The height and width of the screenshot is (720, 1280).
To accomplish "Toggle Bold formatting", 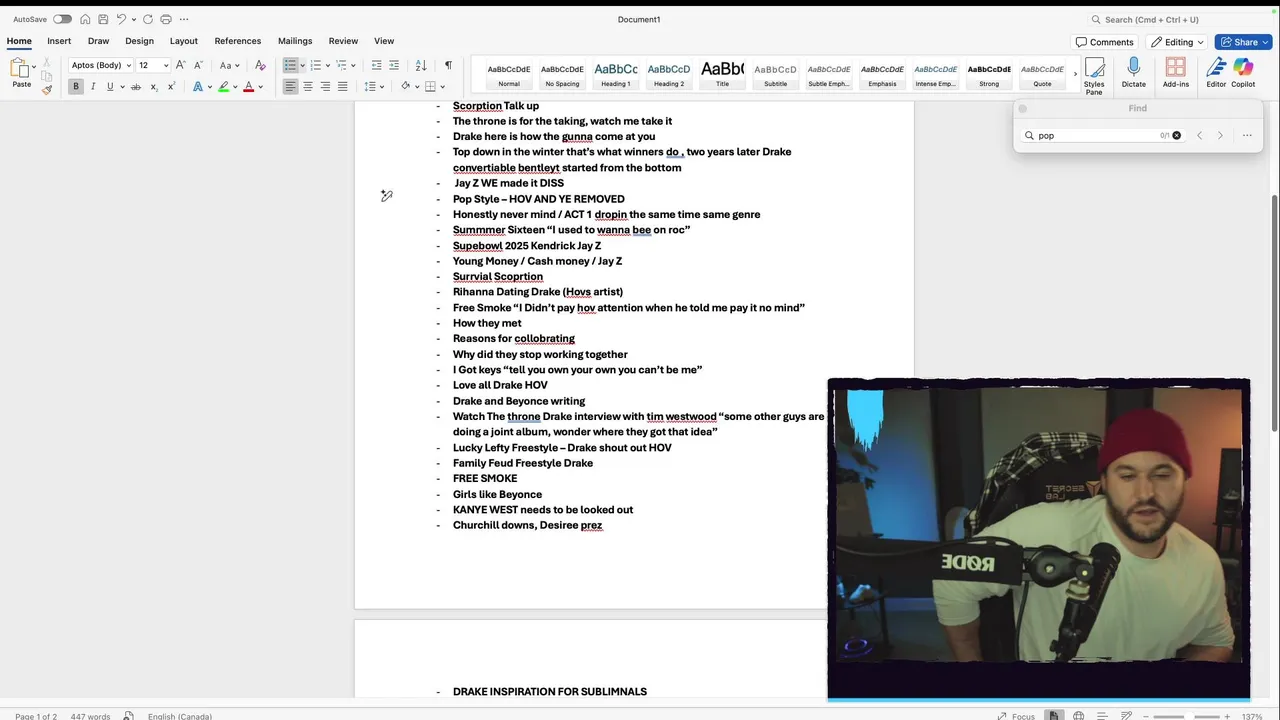I will coord(75,87).
